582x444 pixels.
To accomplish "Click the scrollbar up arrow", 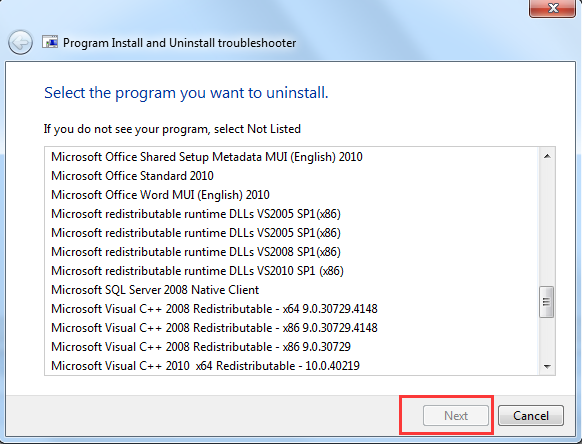I will click(547, 156).
